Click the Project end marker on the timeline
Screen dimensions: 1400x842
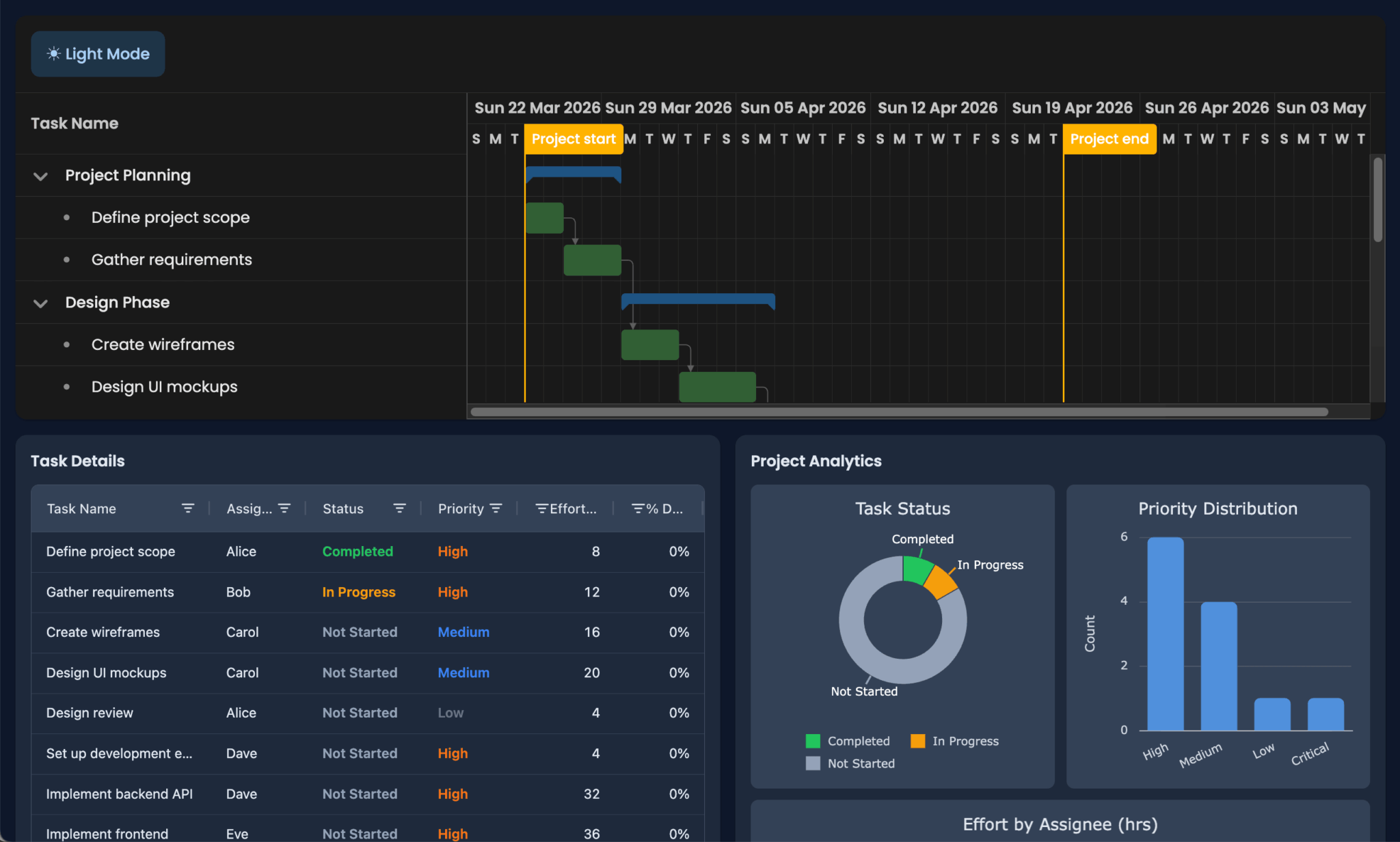click(x=1109, y=139)
